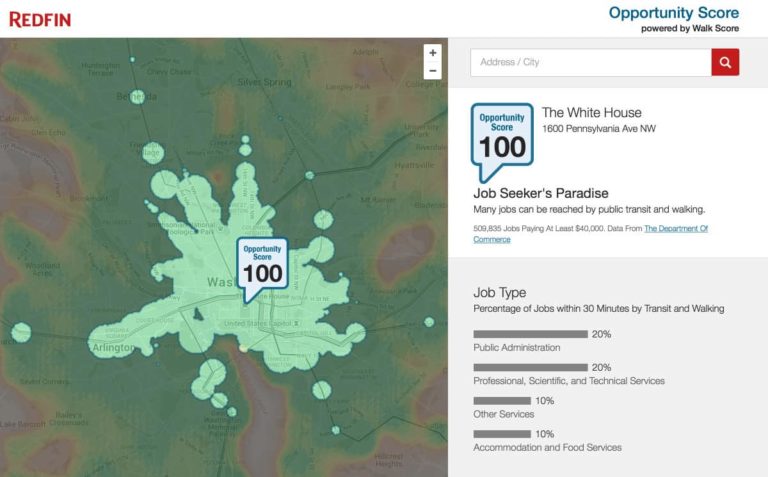Viewport: 768px width, 477px height.
Task: Zoom out on the map
Action: 432,71
